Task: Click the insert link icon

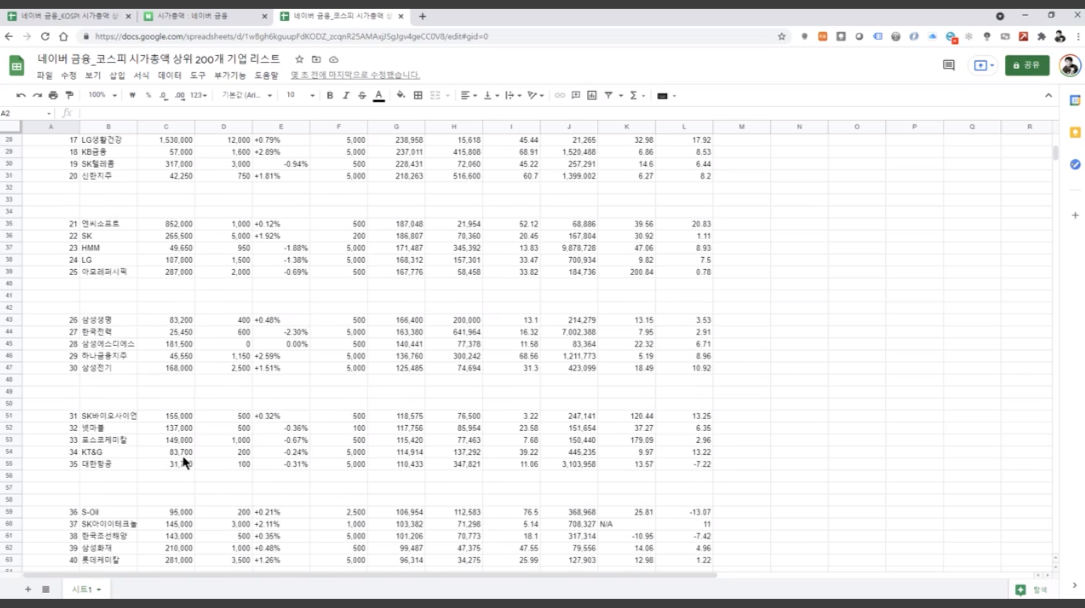Action: pyautogui.click(x=559, y=95)
